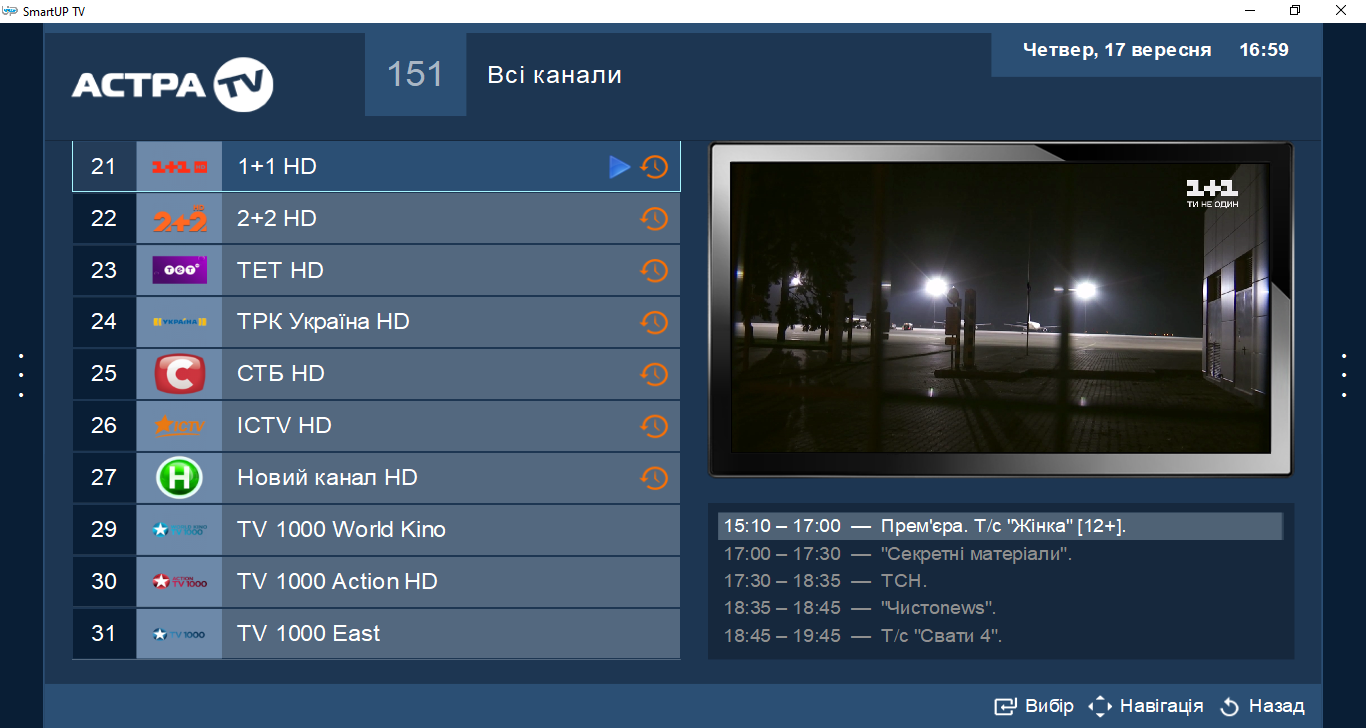The height and width of the screenshot is (728, 1366).
Task: Select channel TV 1000 Action HD
Action: point(376,582)
